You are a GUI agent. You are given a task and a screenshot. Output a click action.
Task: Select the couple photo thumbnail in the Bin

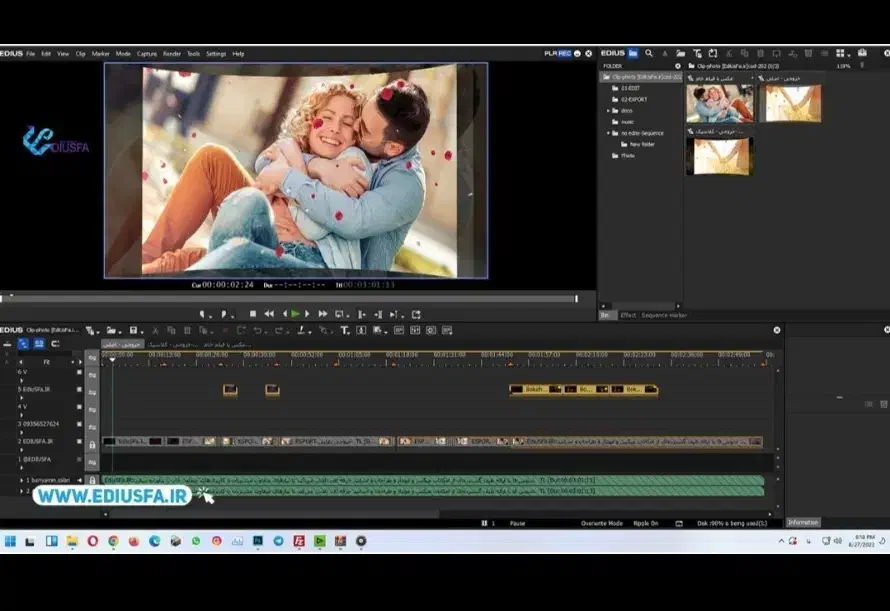[x=719, y=103]
